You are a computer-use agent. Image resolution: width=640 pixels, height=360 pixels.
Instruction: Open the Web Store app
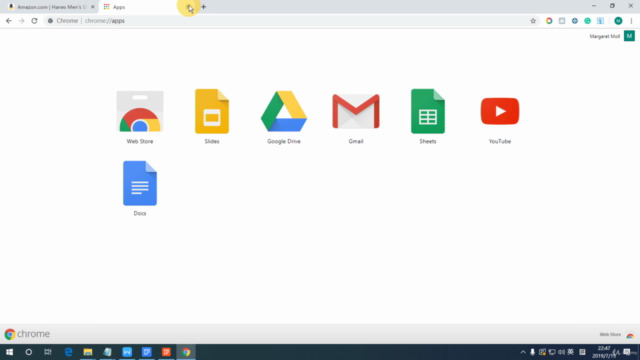pos(140,117)
